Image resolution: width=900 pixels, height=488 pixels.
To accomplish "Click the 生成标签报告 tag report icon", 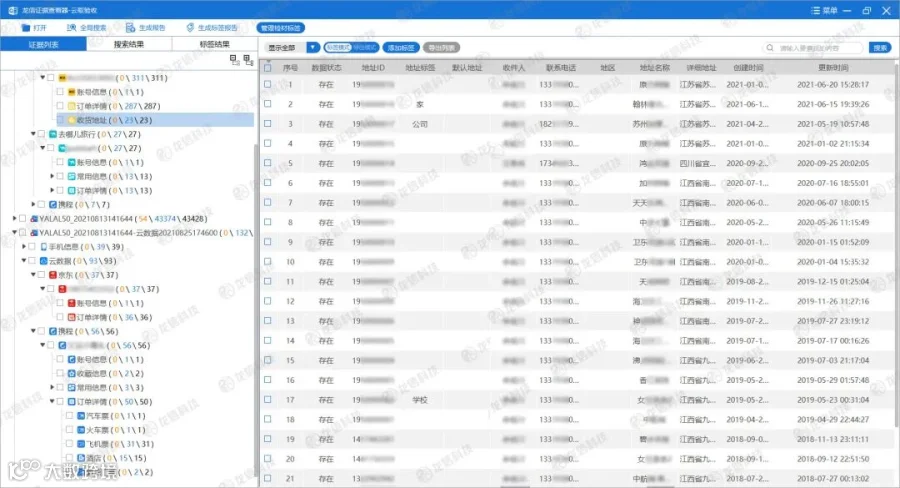I will click(191, 28).
